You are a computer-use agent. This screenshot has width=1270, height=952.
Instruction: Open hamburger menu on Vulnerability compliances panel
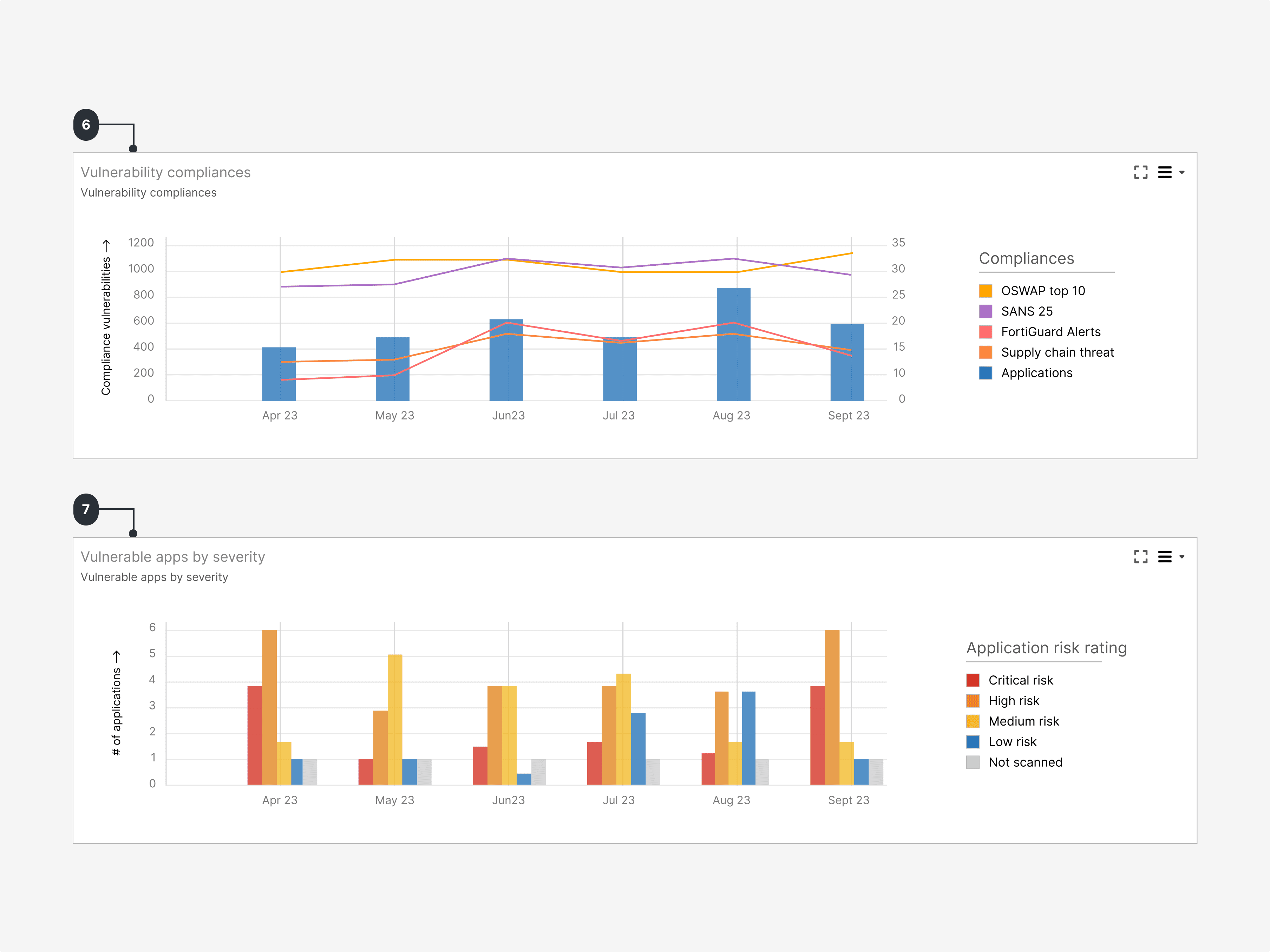1164,172
